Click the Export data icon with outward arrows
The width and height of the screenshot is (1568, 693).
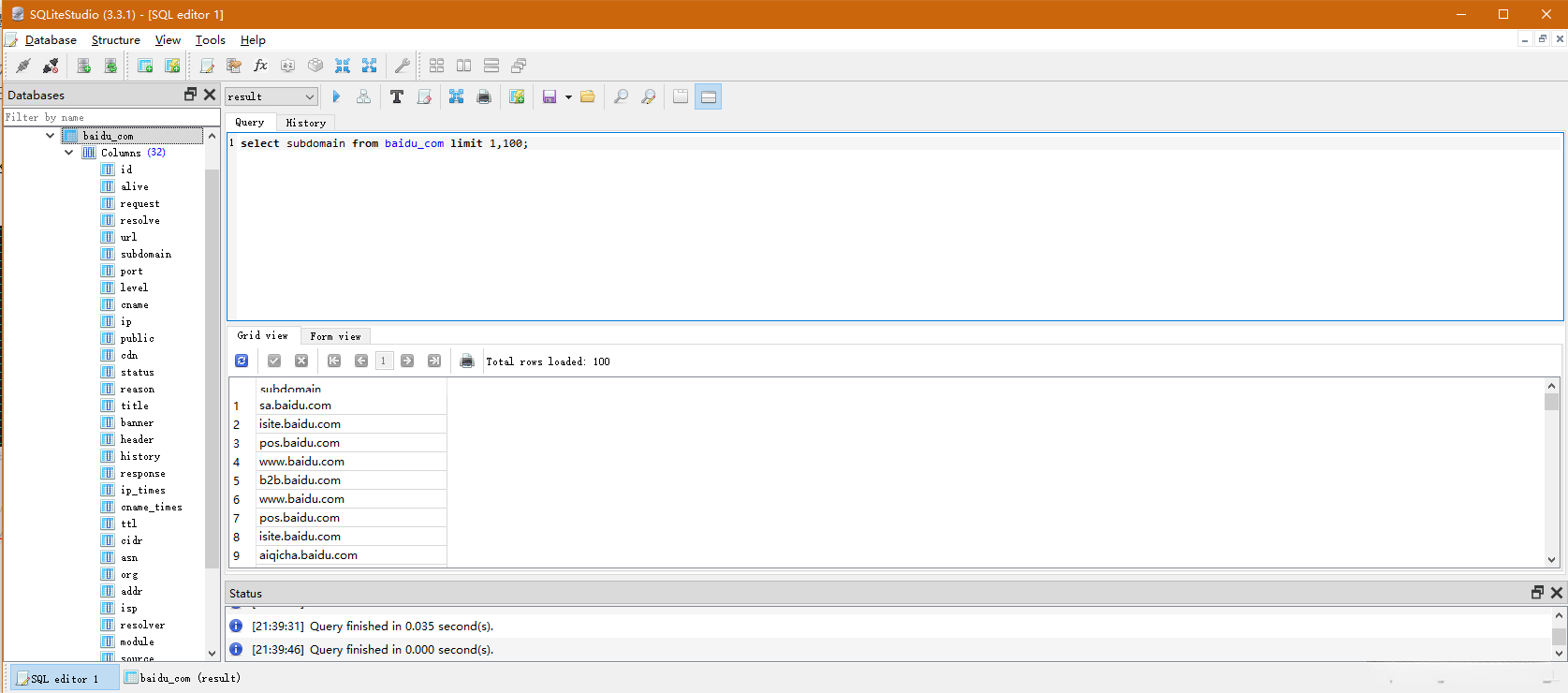click(x=370, y=66)
